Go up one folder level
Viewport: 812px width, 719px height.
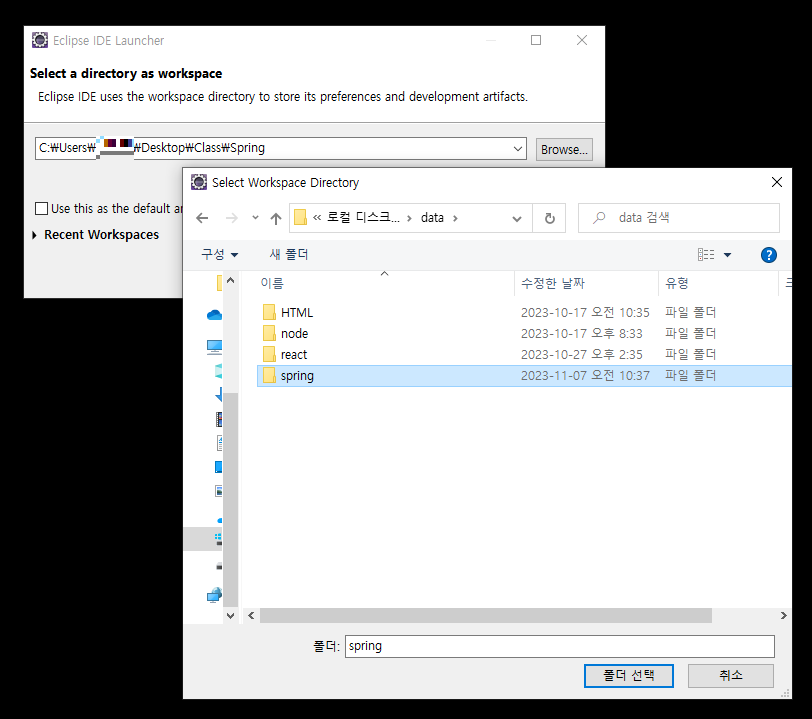[x=276, y=219]
